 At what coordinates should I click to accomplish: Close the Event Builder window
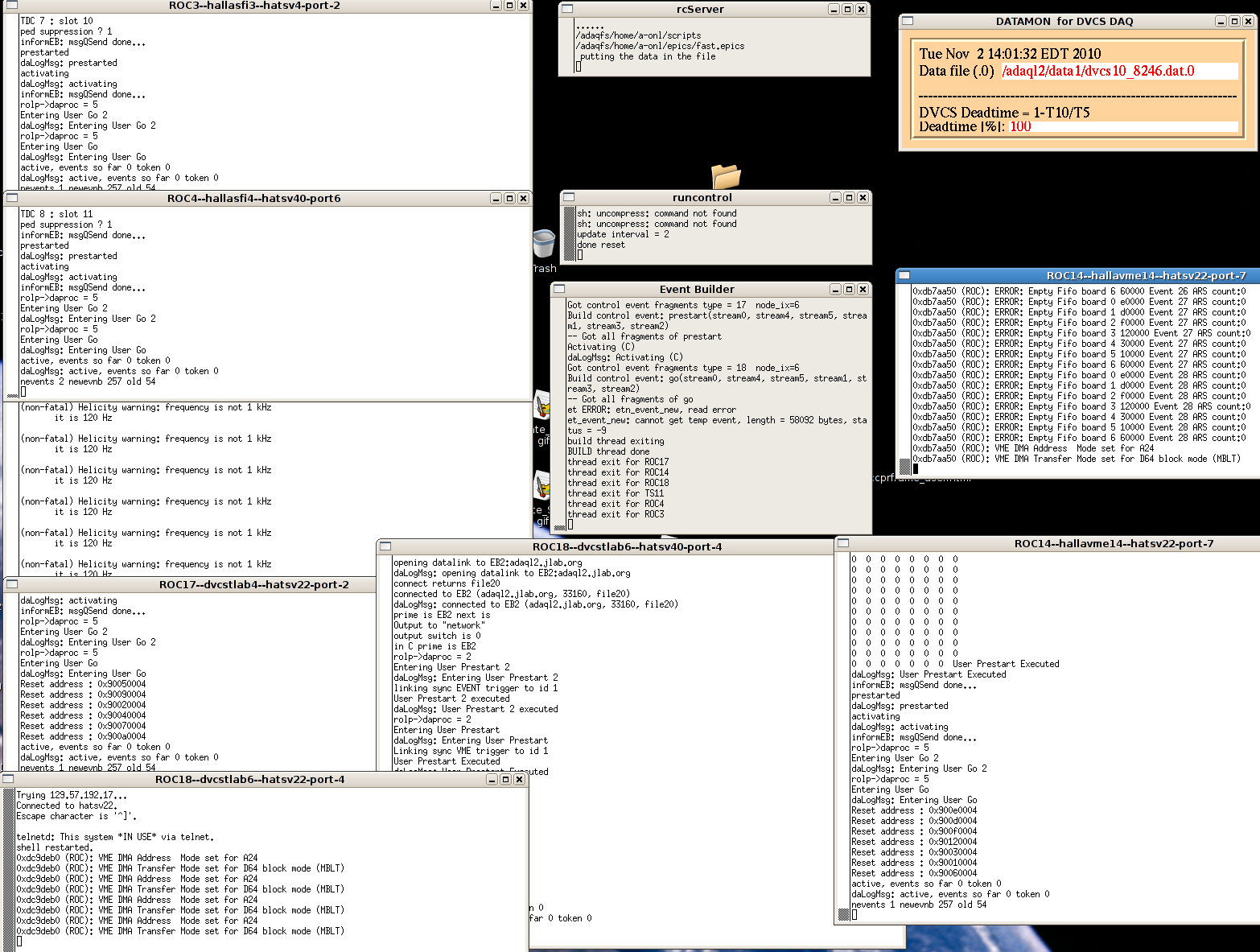pos(863,289)
